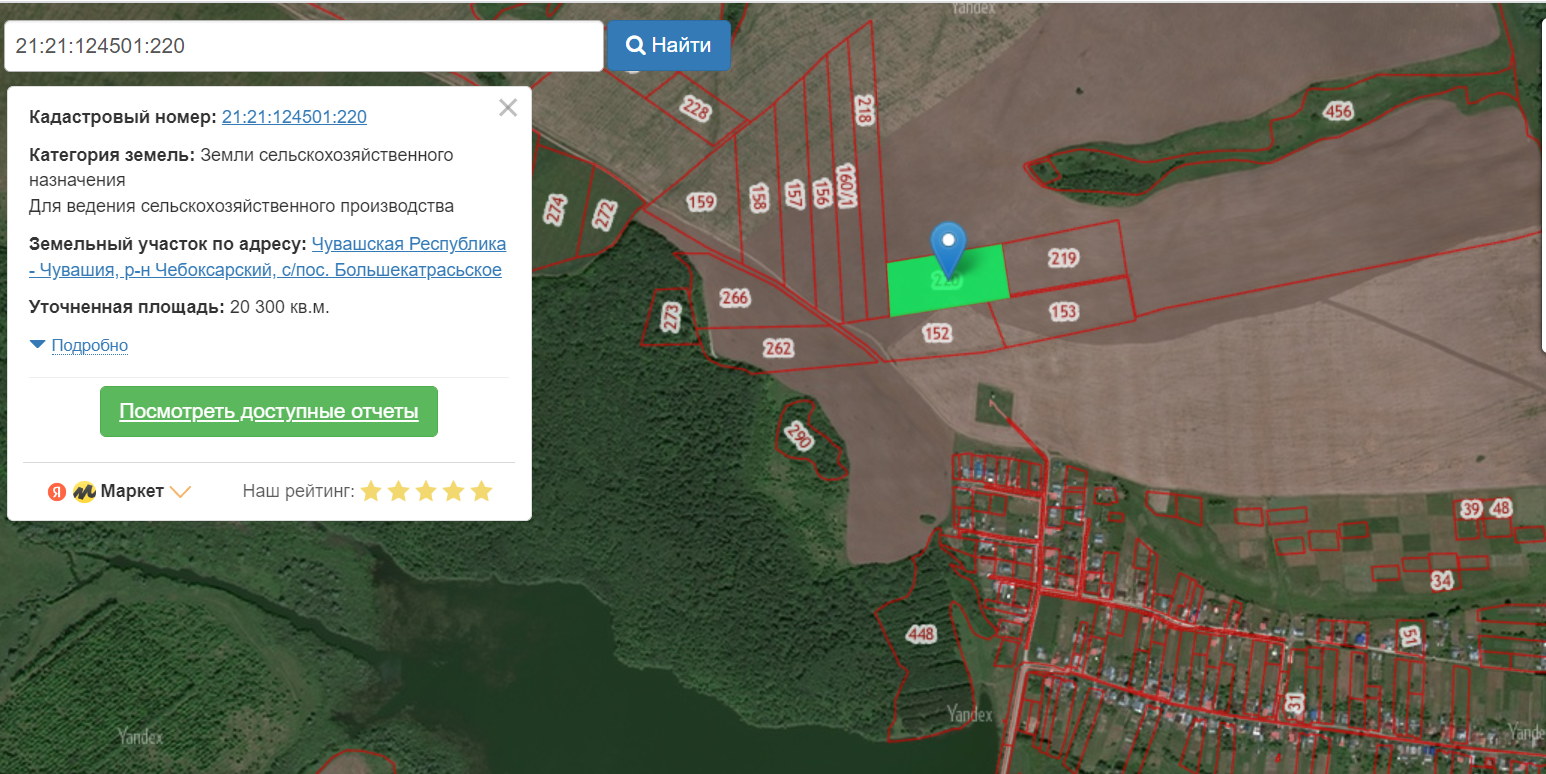Click the yellow Yandex Market icon

(x=84, y=492)
